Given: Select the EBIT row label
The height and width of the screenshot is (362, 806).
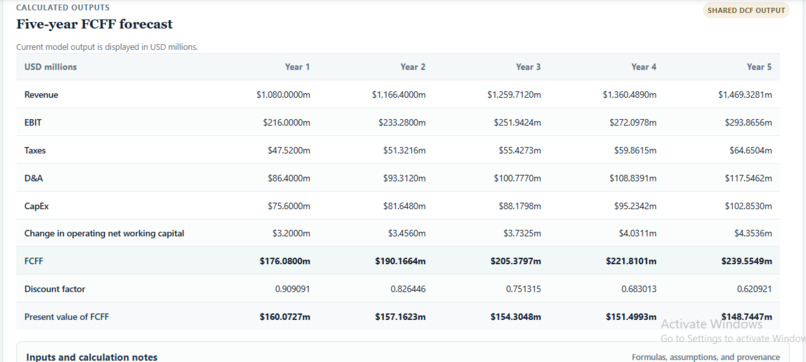Looking at the screenshot, I should (x=33, y=123).
